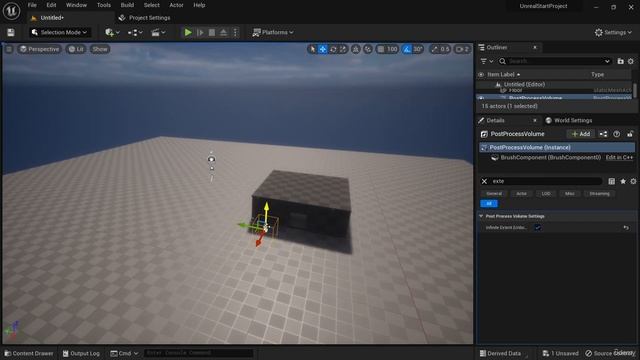Viewport: 640px width, 360px height.
Task: Open the grid snap value 100
Action: click(392, 49)
